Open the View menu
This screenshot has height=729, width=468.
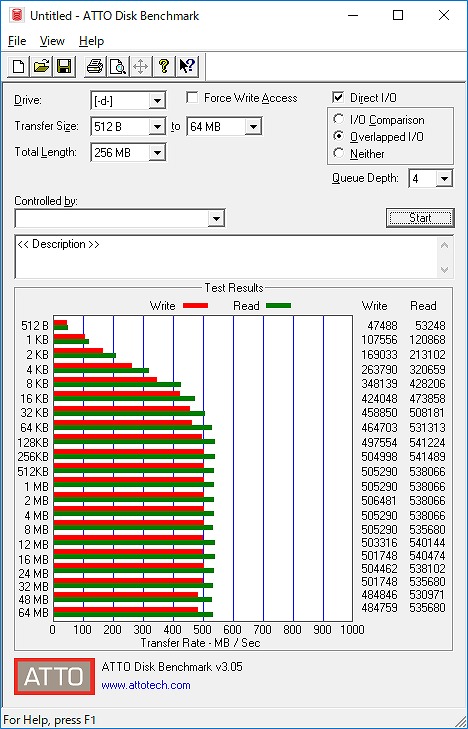click(52, 41)
